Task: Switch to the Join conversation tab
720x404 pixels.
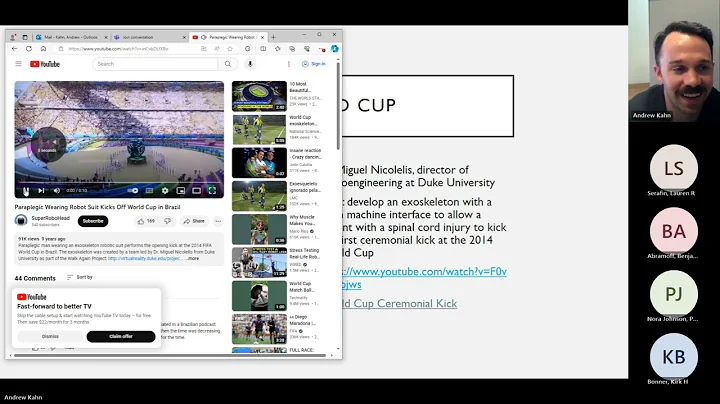Action: (x=149, y=37)
